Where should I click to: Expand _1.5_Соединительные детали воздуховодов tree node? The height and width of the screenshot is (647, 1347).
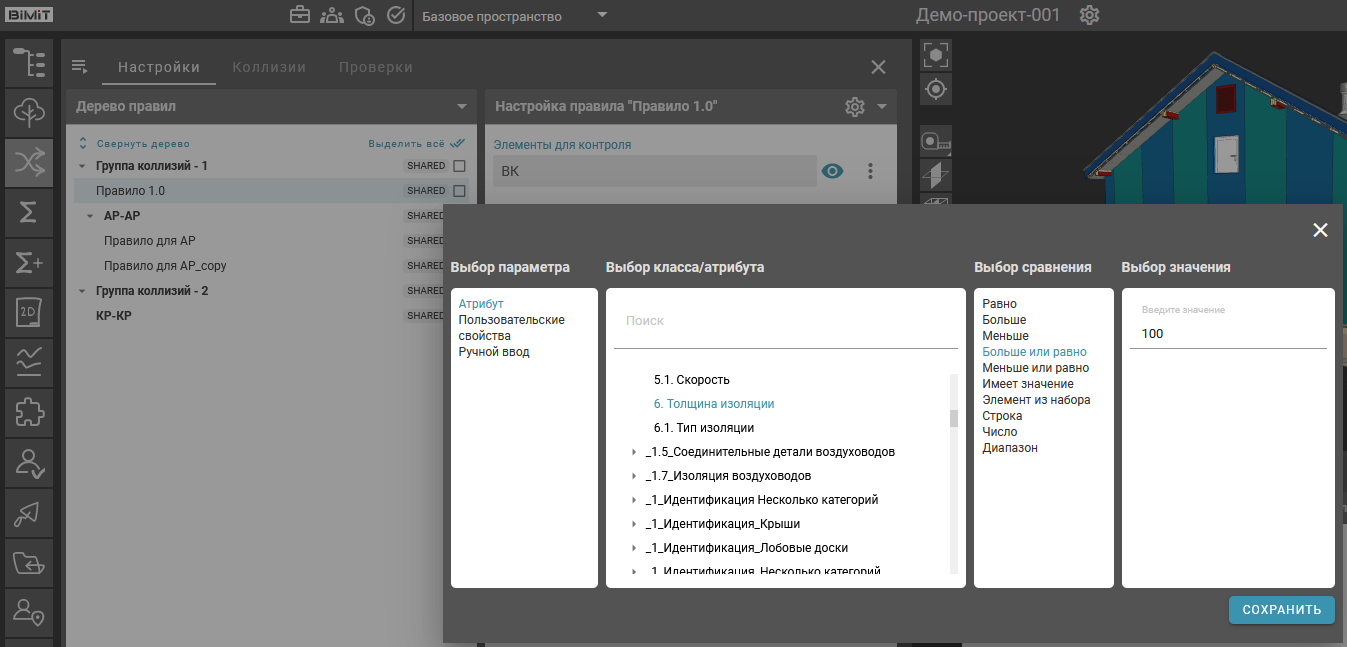[634, 452]
